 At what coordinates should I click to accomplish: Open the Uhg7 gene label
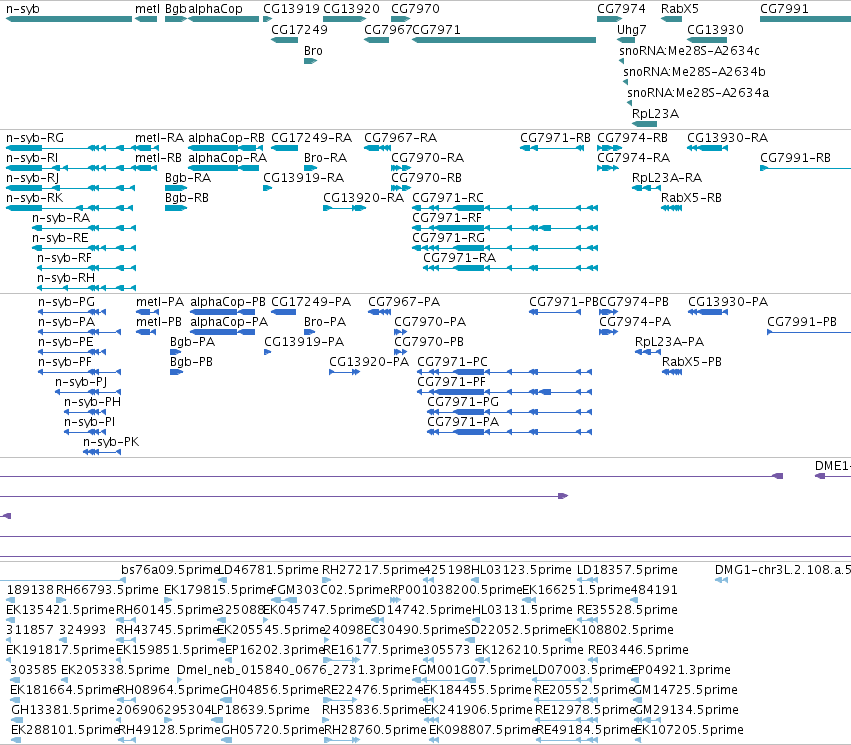click(632, 30)
